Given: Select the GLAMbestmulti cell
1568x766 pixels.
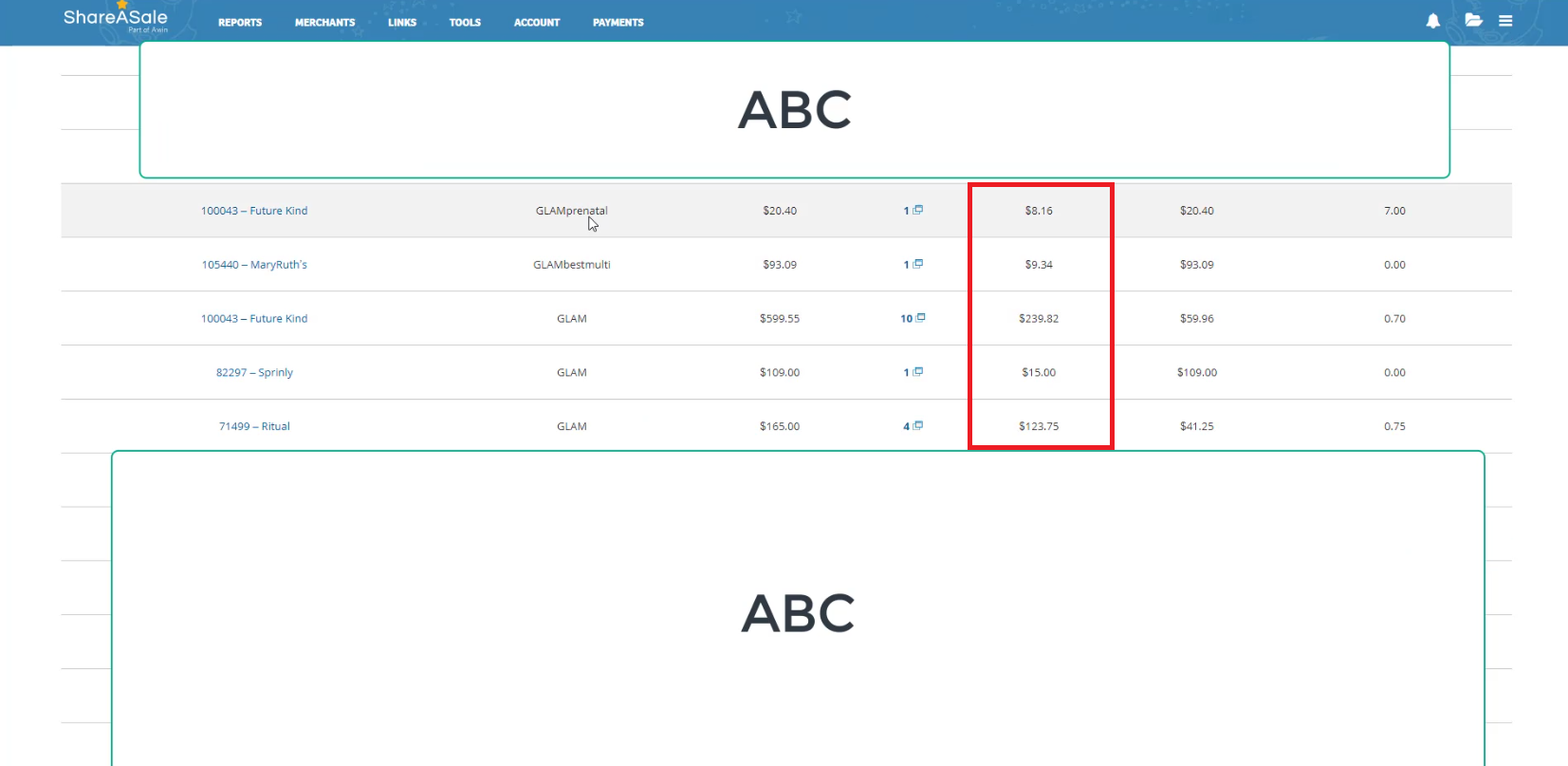Looking at the screenshot, I should (572, 265).
